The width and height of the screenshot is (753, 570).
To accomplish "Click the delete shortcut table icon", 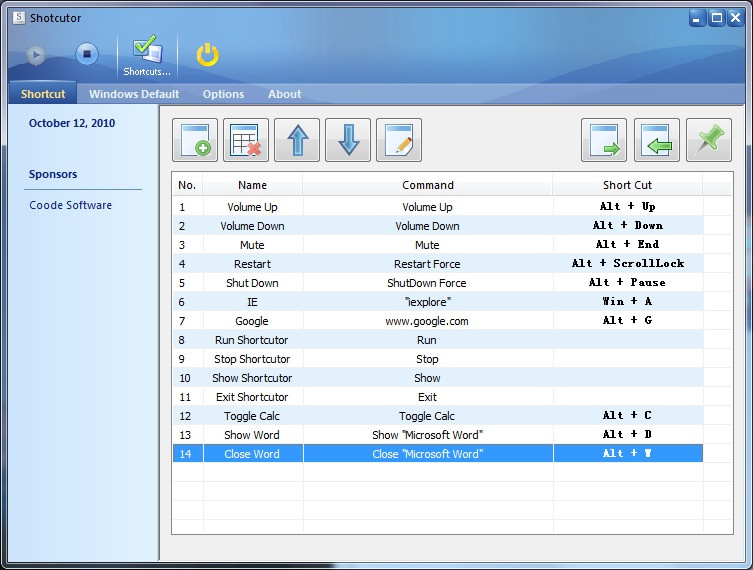I will tap(246, 140).
